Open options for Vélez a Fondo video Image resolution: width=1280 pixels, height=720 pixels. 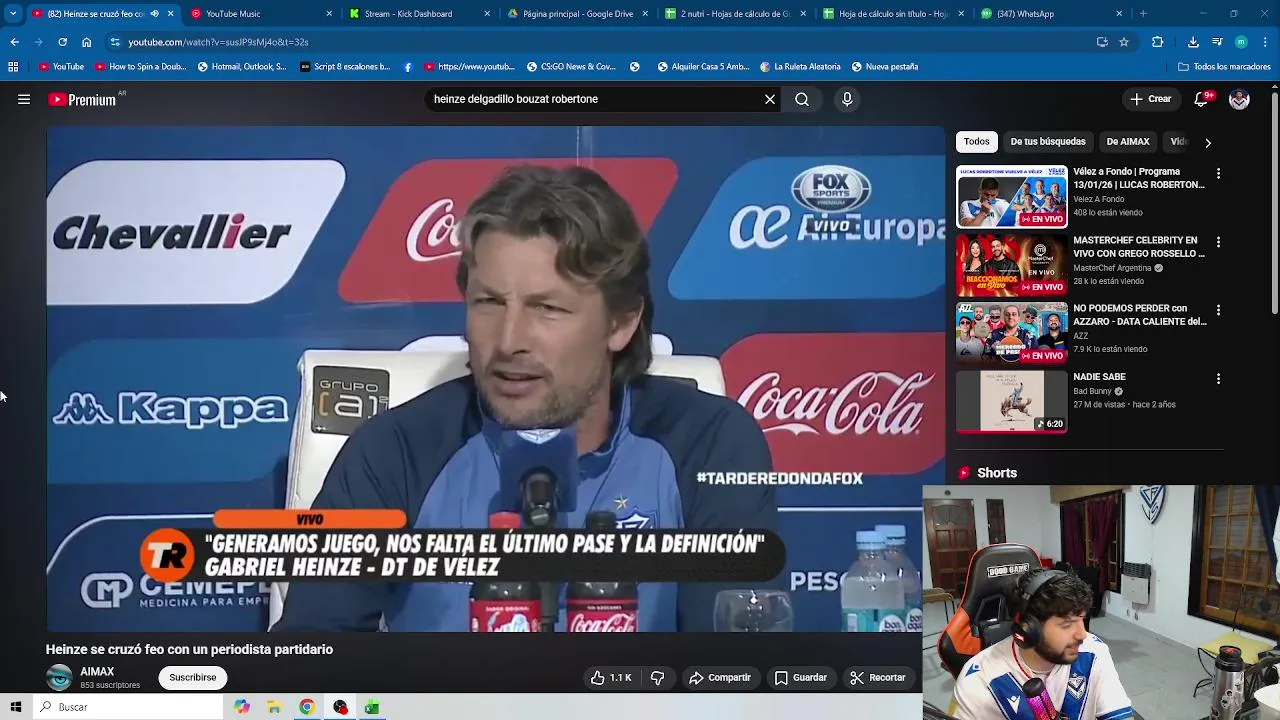[1218, 173]
